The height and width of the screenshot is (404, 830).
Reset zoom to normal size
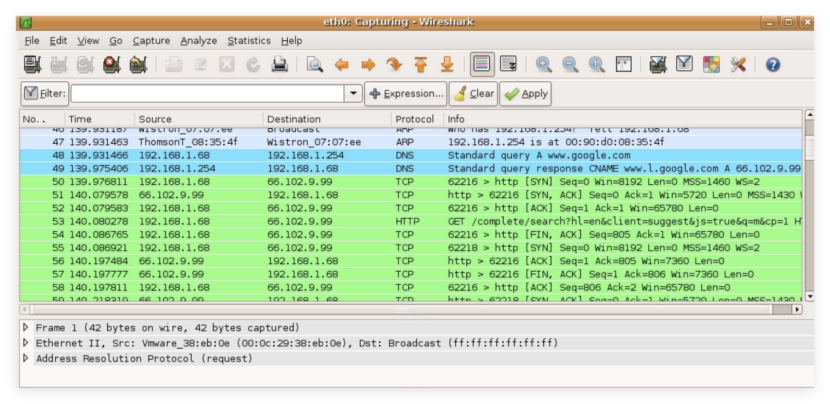point(597,65)
